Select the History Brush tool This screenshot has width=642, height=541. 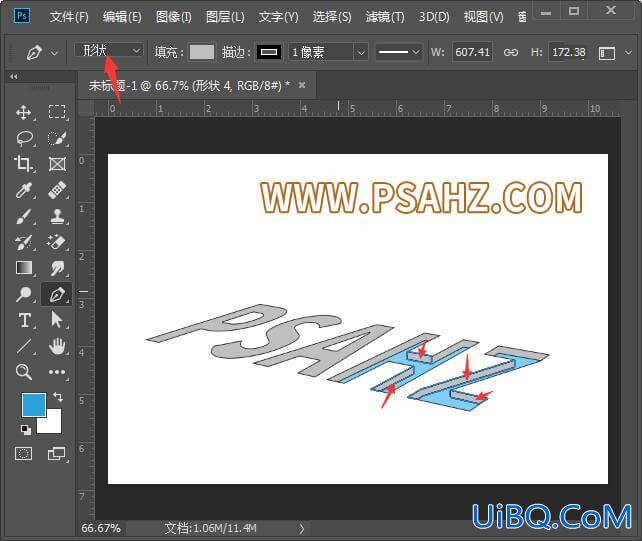24,242
